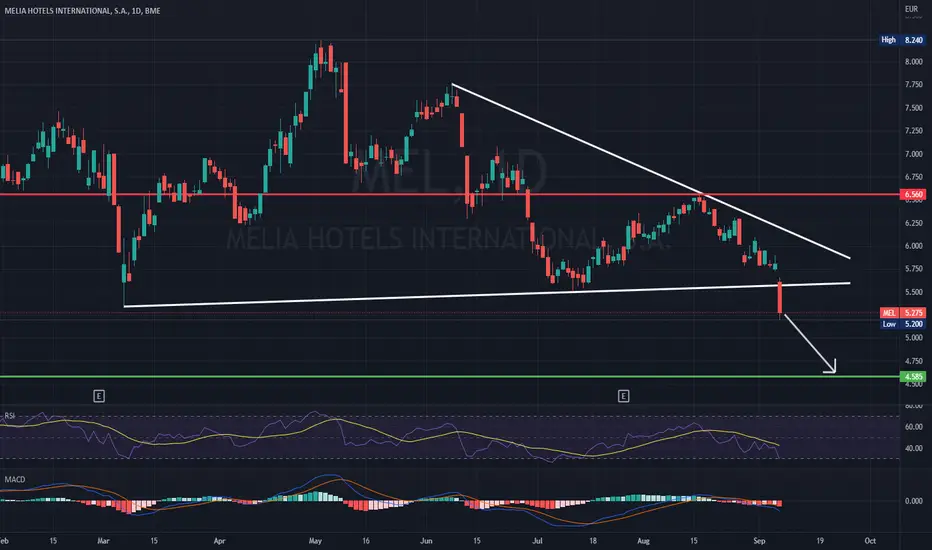
Task: Click the 7.000 price axis value
Action: (x=914, y=154)
